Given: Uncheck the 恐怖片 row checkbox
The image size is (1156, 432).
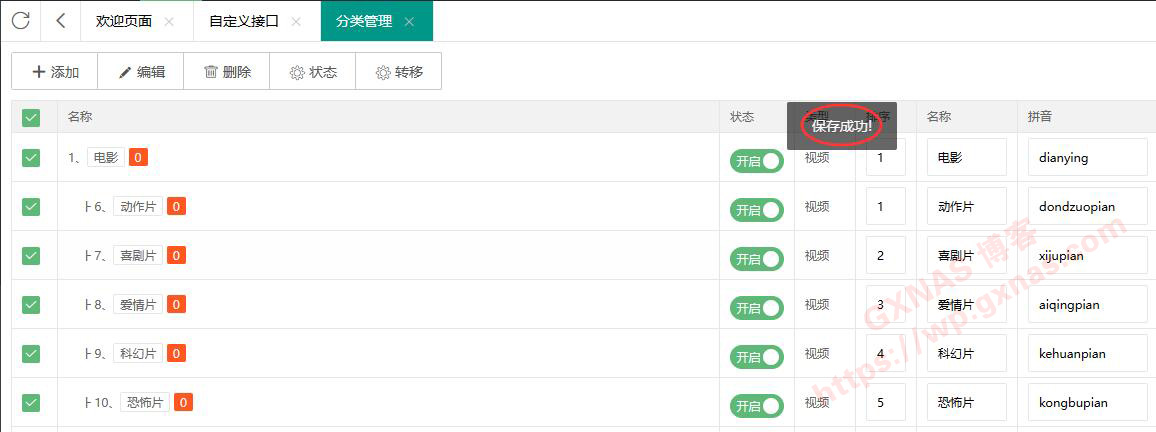Looking at the screenshot, I should click(31, 403).
